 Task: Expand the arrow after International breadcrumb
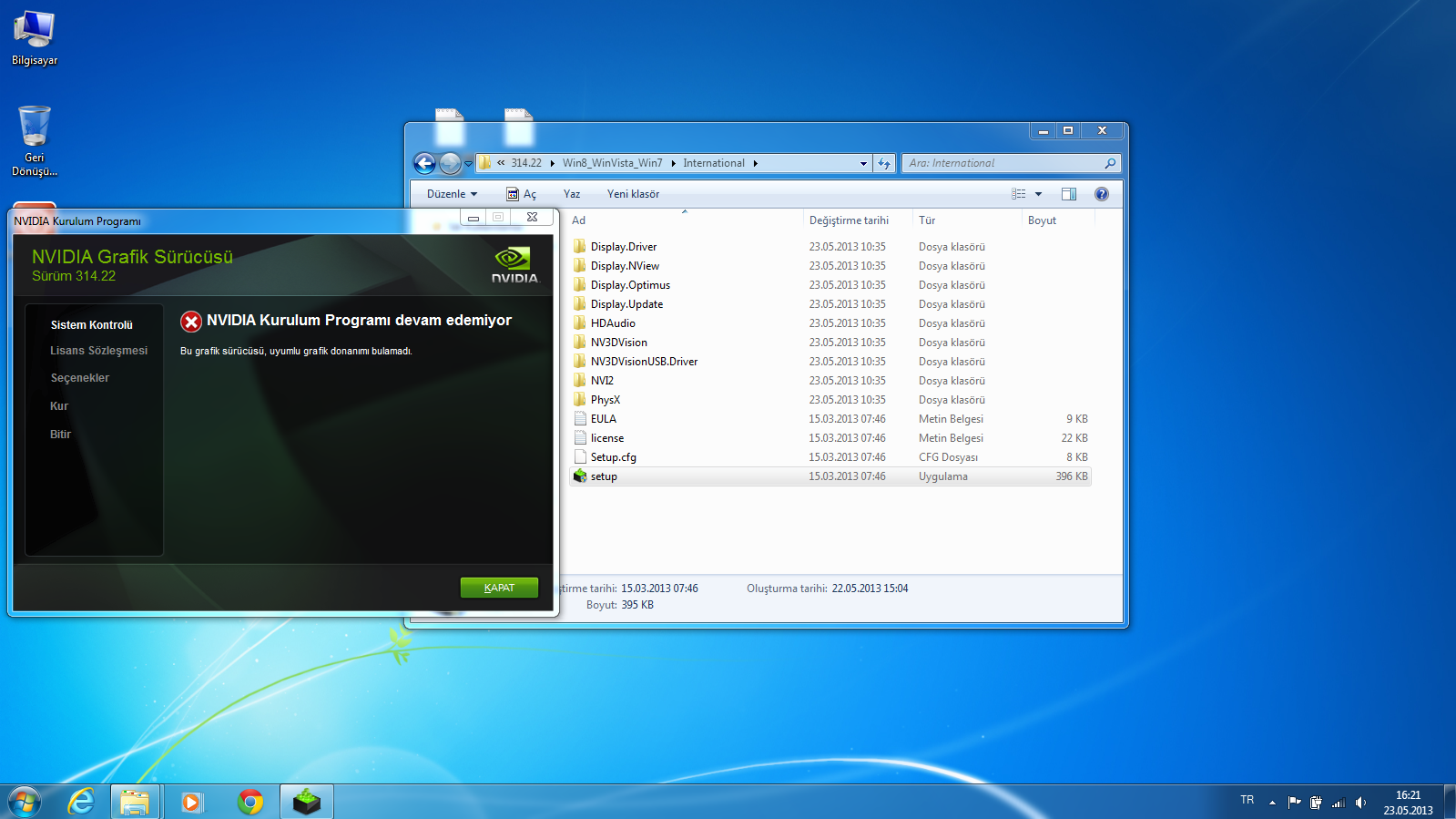(756, 163)
